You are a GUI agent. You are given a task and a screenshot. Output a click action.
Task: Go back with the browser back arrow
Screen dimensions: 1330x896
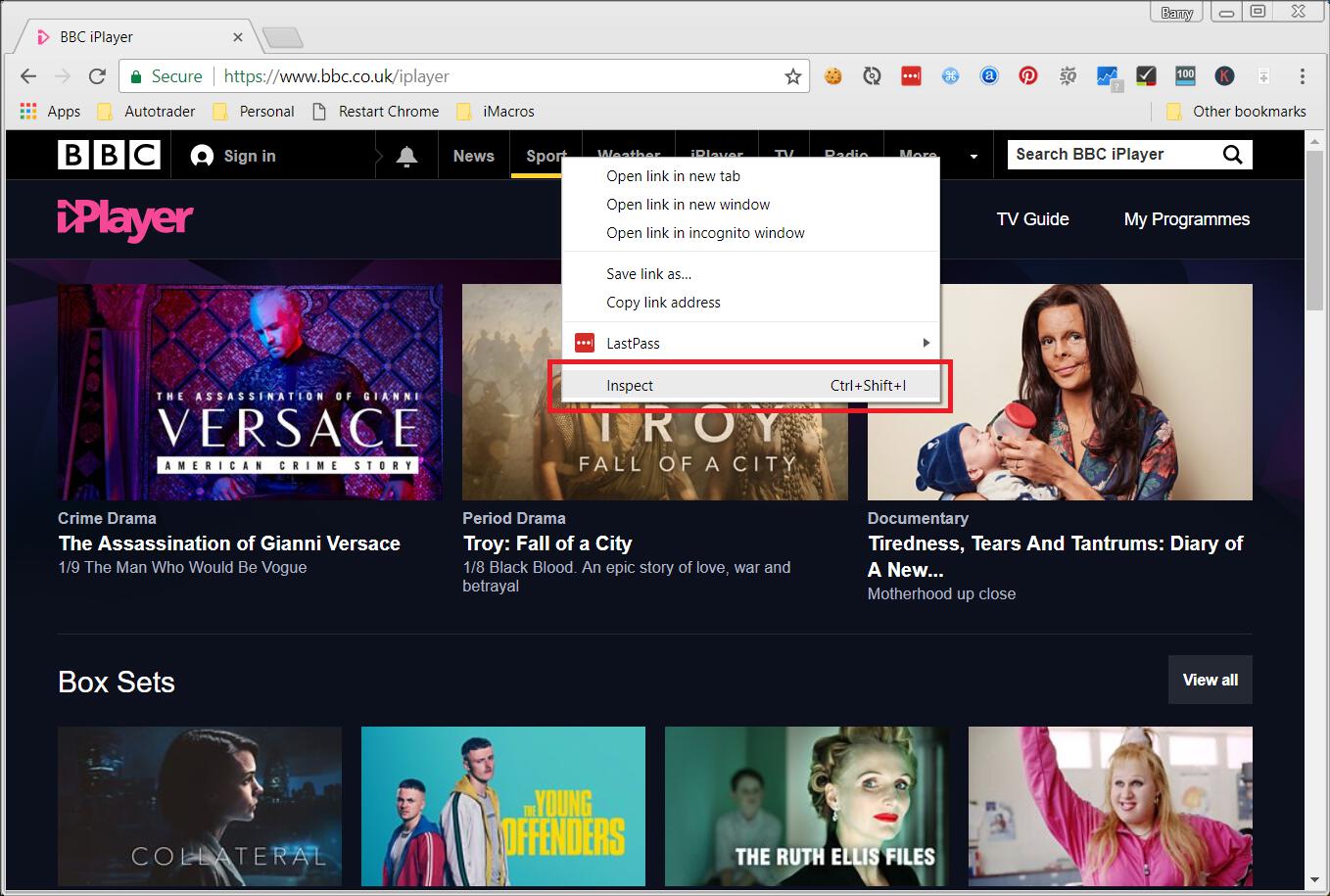coord(28,76)
